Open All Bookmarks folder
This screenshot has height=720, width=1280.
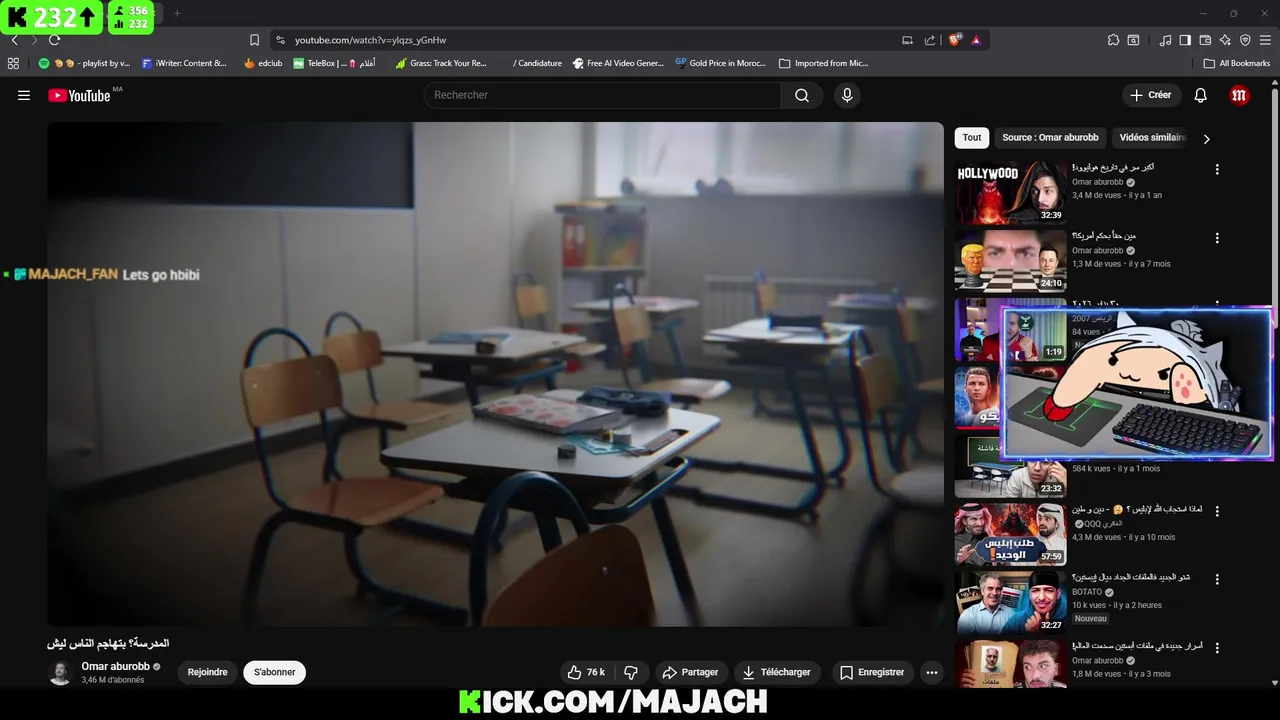coord(1237,63)
